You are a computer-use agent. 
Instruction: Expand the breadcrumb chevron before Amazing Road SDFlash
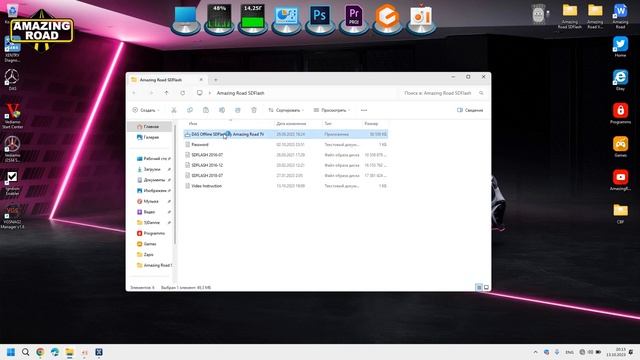(210, 93)
